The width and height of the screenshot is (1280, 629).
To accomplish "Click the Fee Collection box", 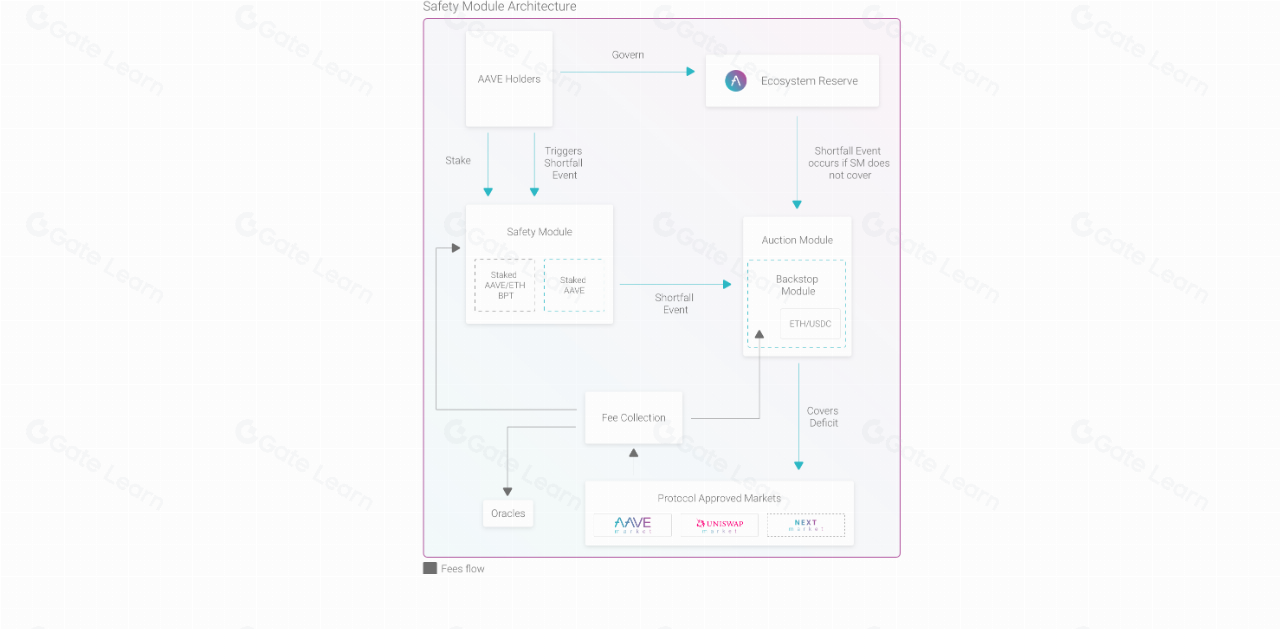I will click(633, 418).
